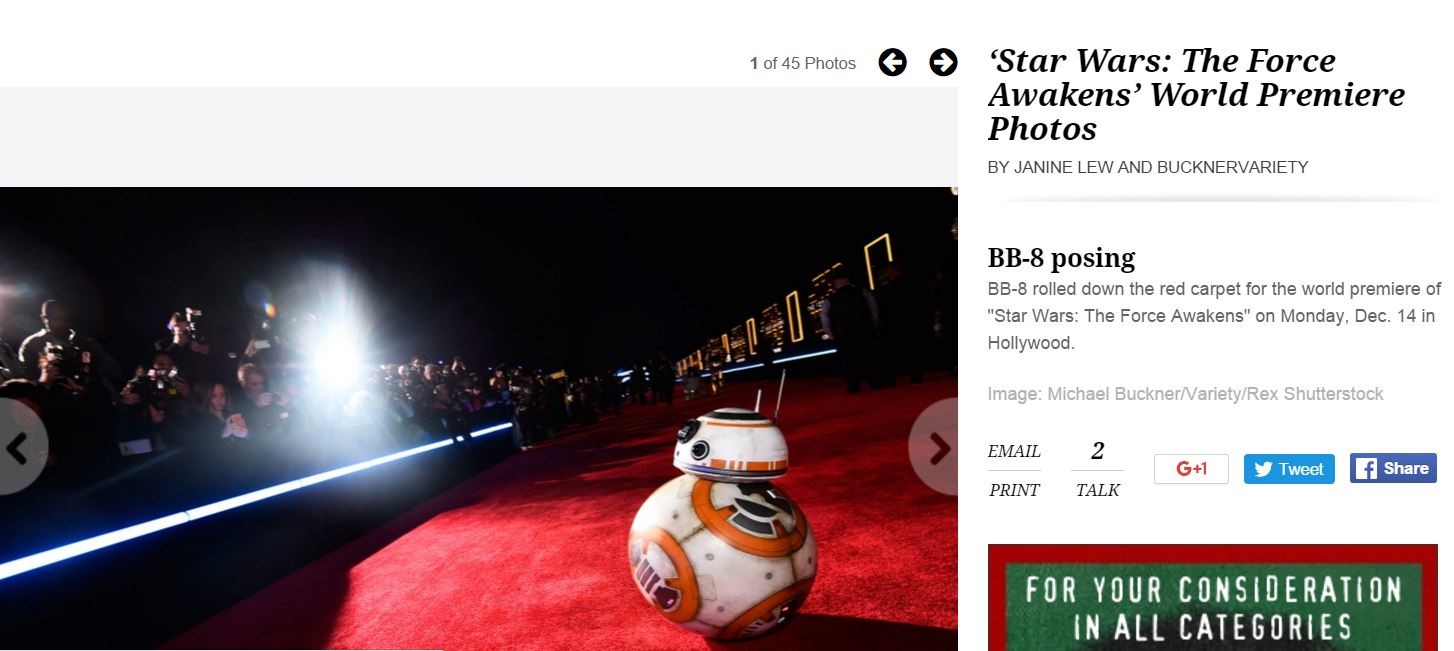Tweet this gallery via Twitter button
This screenshot has width=1454, height=651.
click(x=1289, y=469)
